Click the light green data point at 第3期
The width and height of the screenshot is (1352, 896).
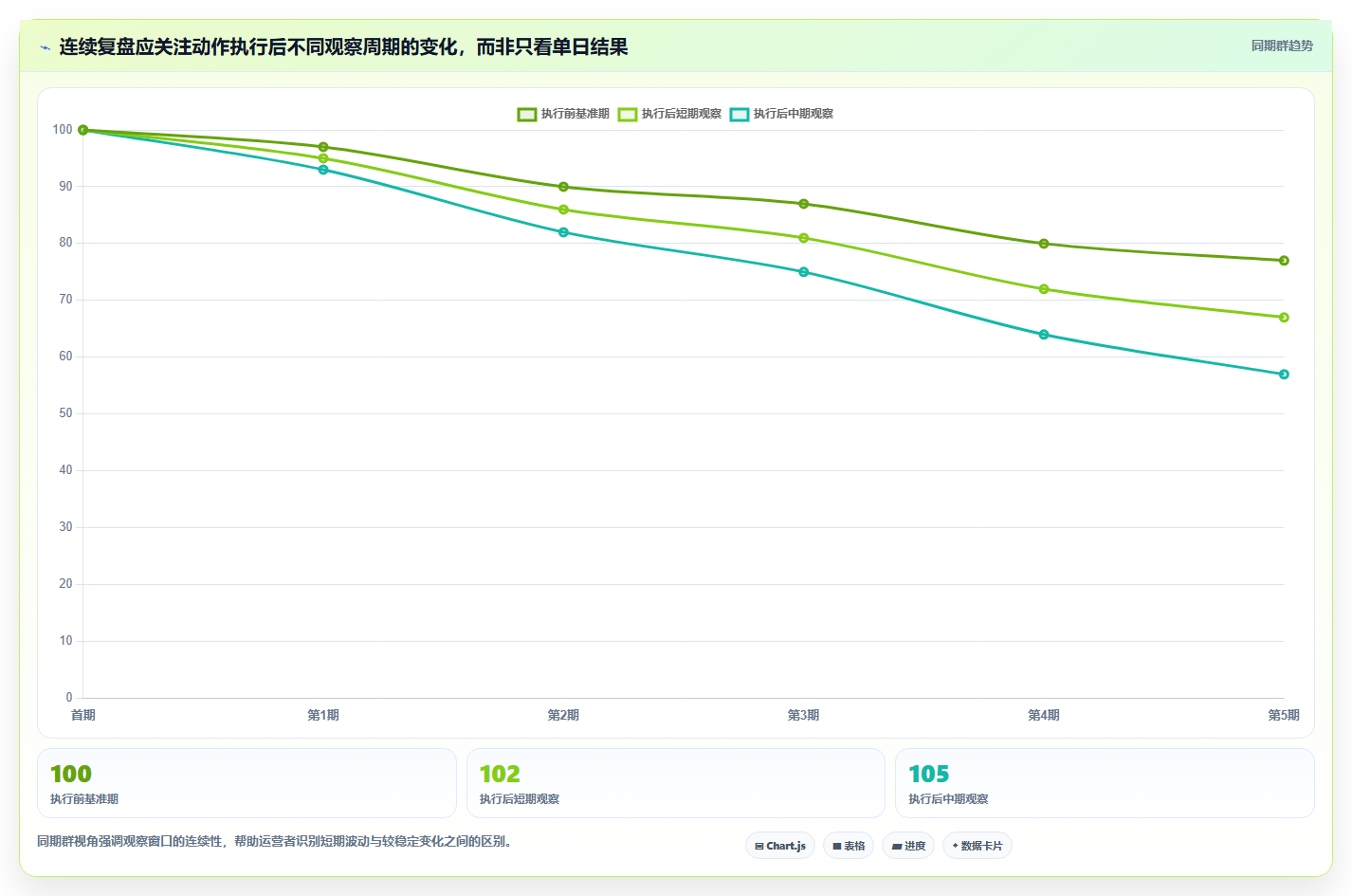804,238
